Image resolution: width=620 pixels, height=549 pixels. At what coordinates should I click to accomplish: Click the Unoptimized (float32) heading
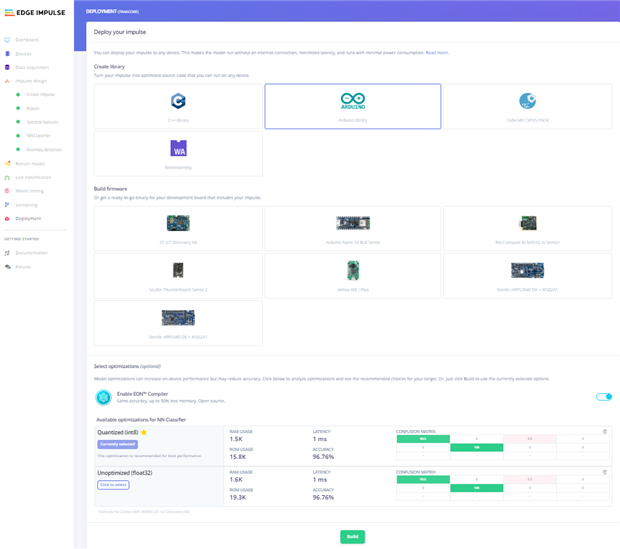click(x=125, y=473)
